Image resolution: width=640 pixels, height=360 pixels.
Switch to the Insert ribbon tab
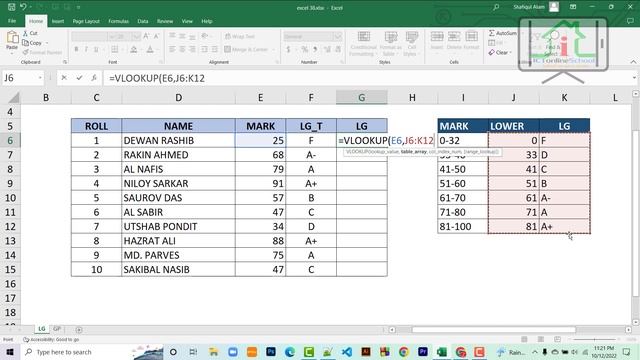click(58, 21)
